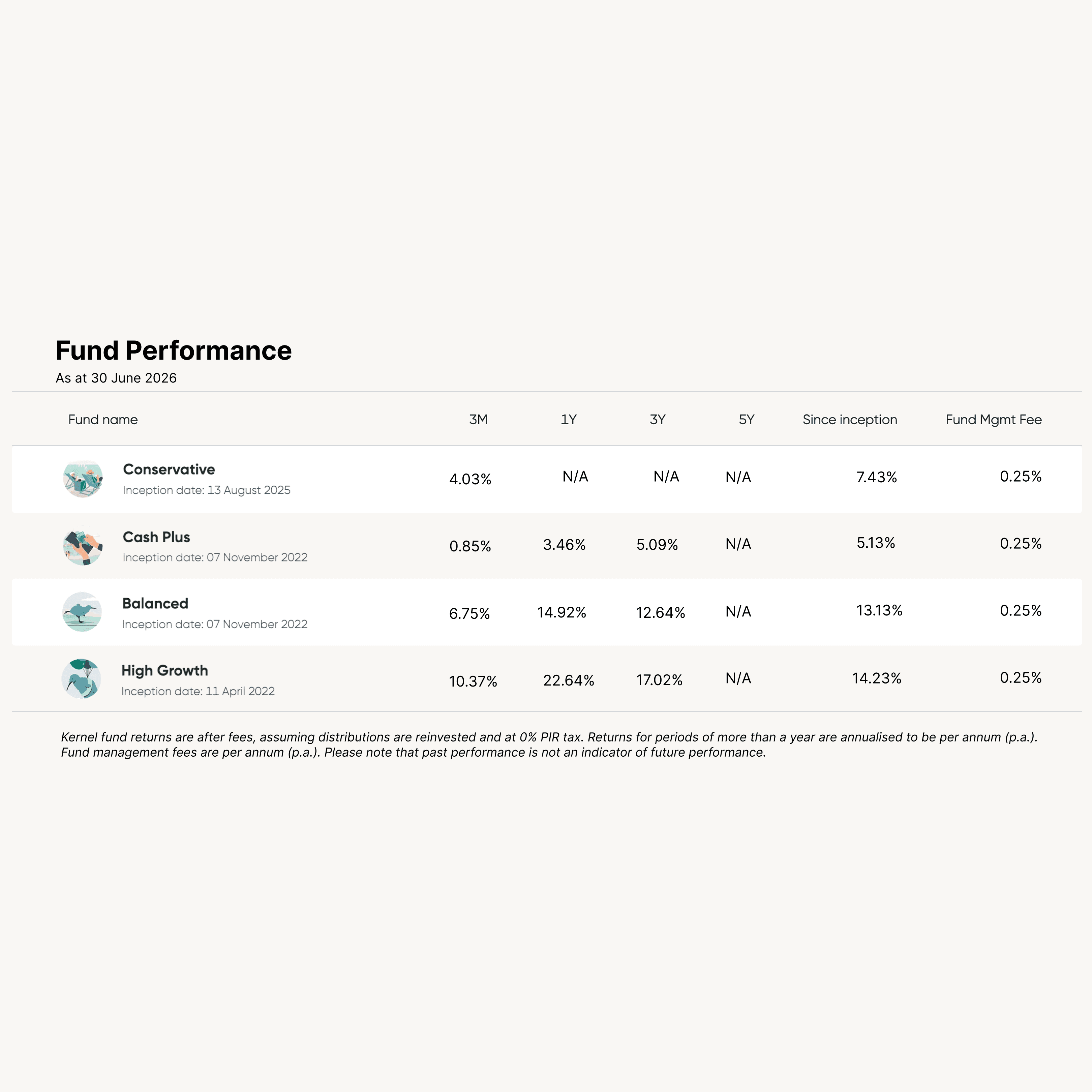Open the Conservative fund name link
The width and height of the screenshot is (1092, 1092).
[x=169, y=470]
